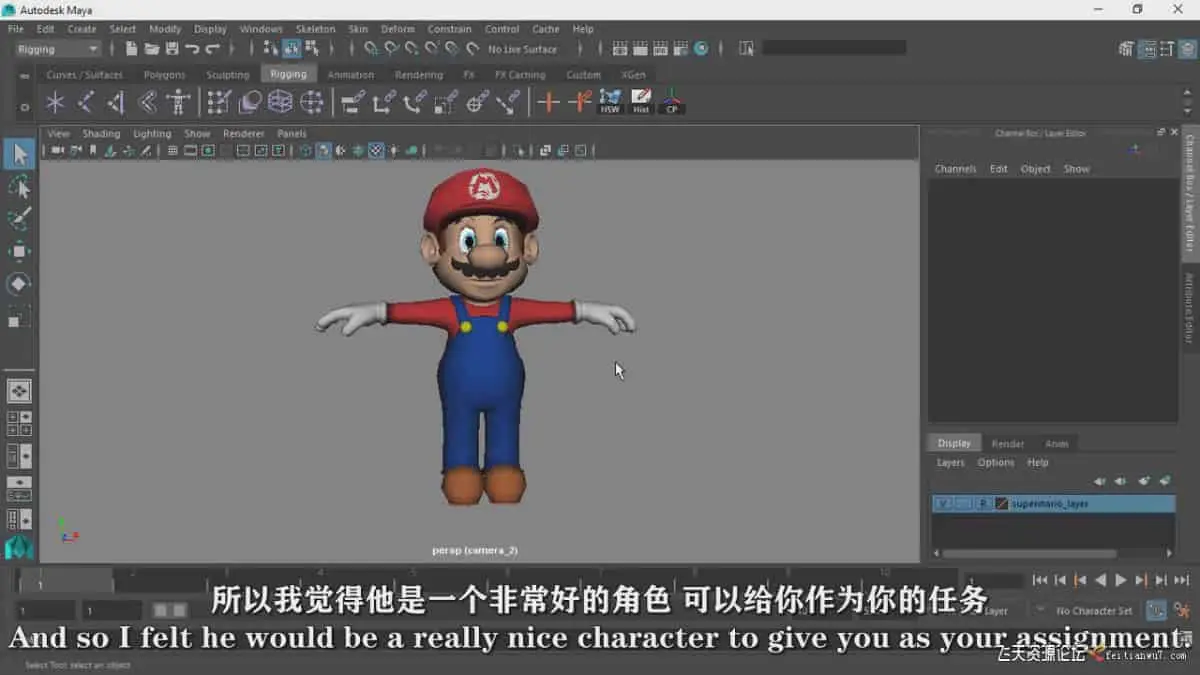Open the Channels menu in Channel Box
Viewport: 1200px width, 675px height.
955,169
